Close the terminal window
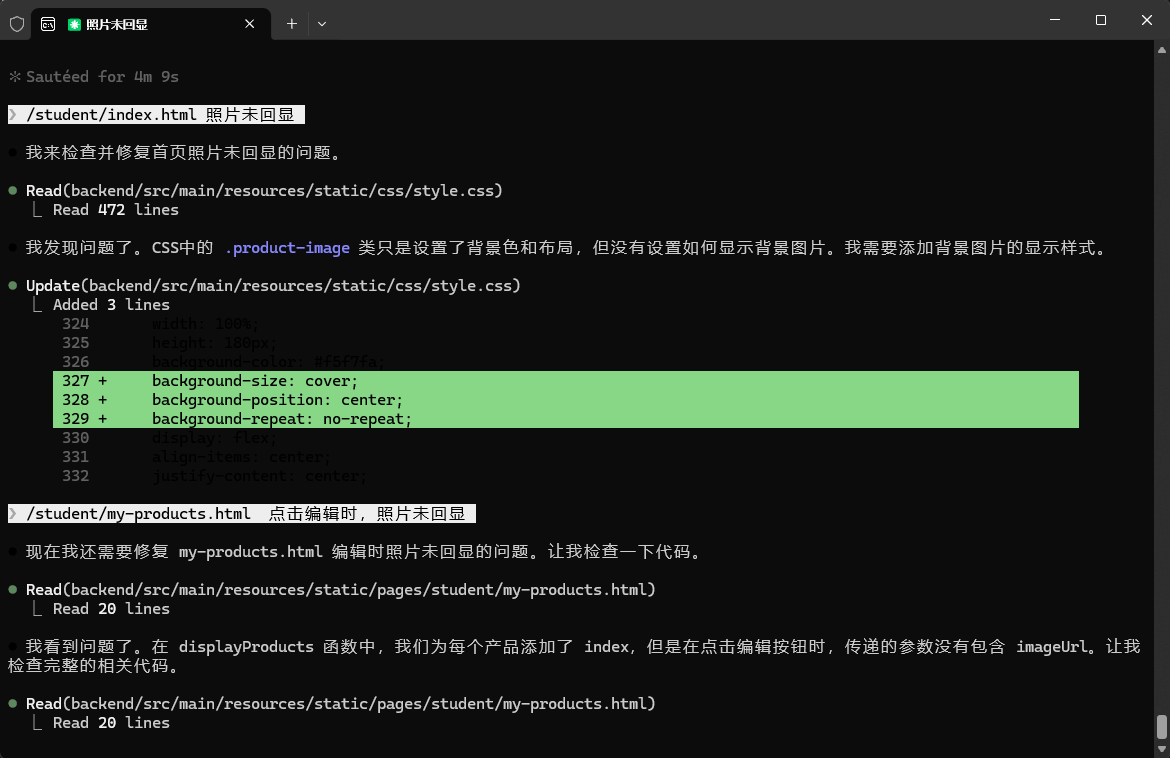The image size is (1170, 758). pyautogui.click(x=1147, y=20)
